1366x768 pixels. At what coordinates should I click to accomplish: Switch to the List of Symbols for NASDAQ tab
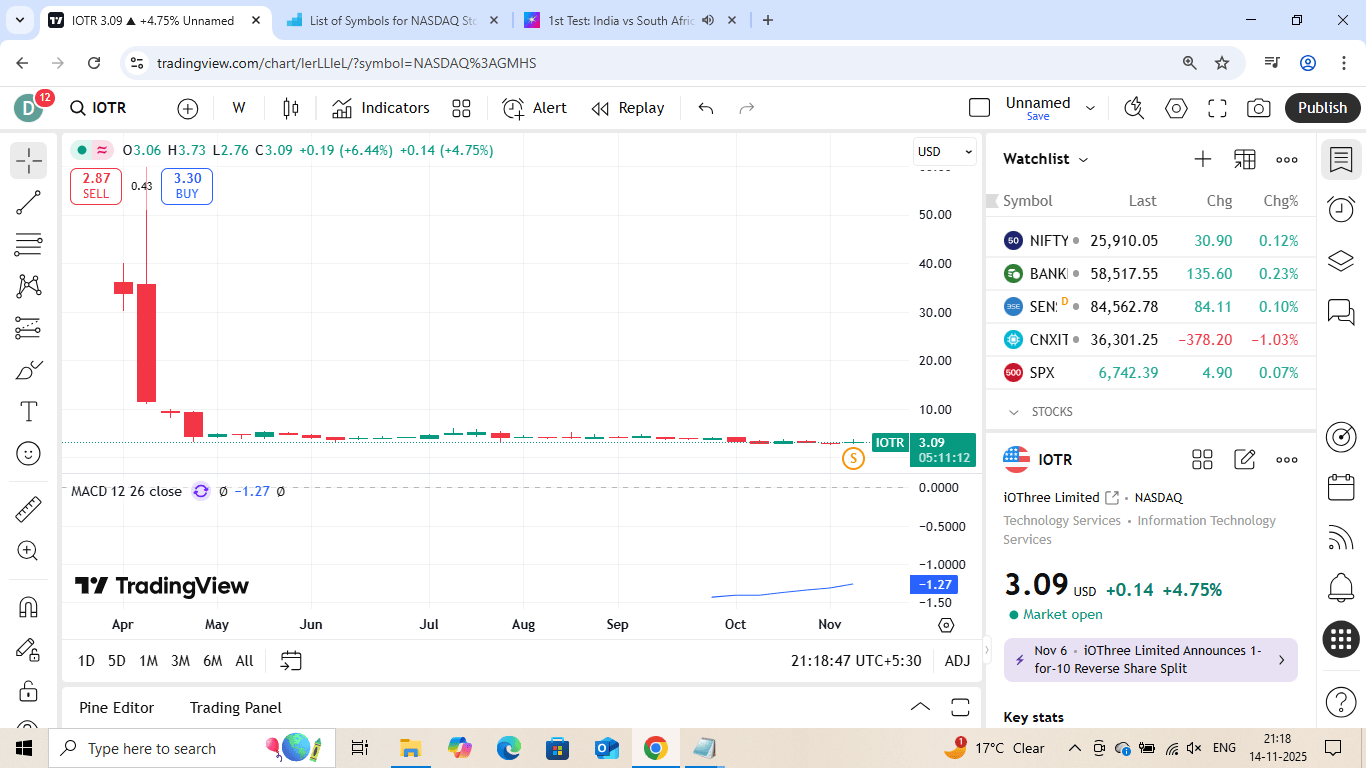coord(392,20)
